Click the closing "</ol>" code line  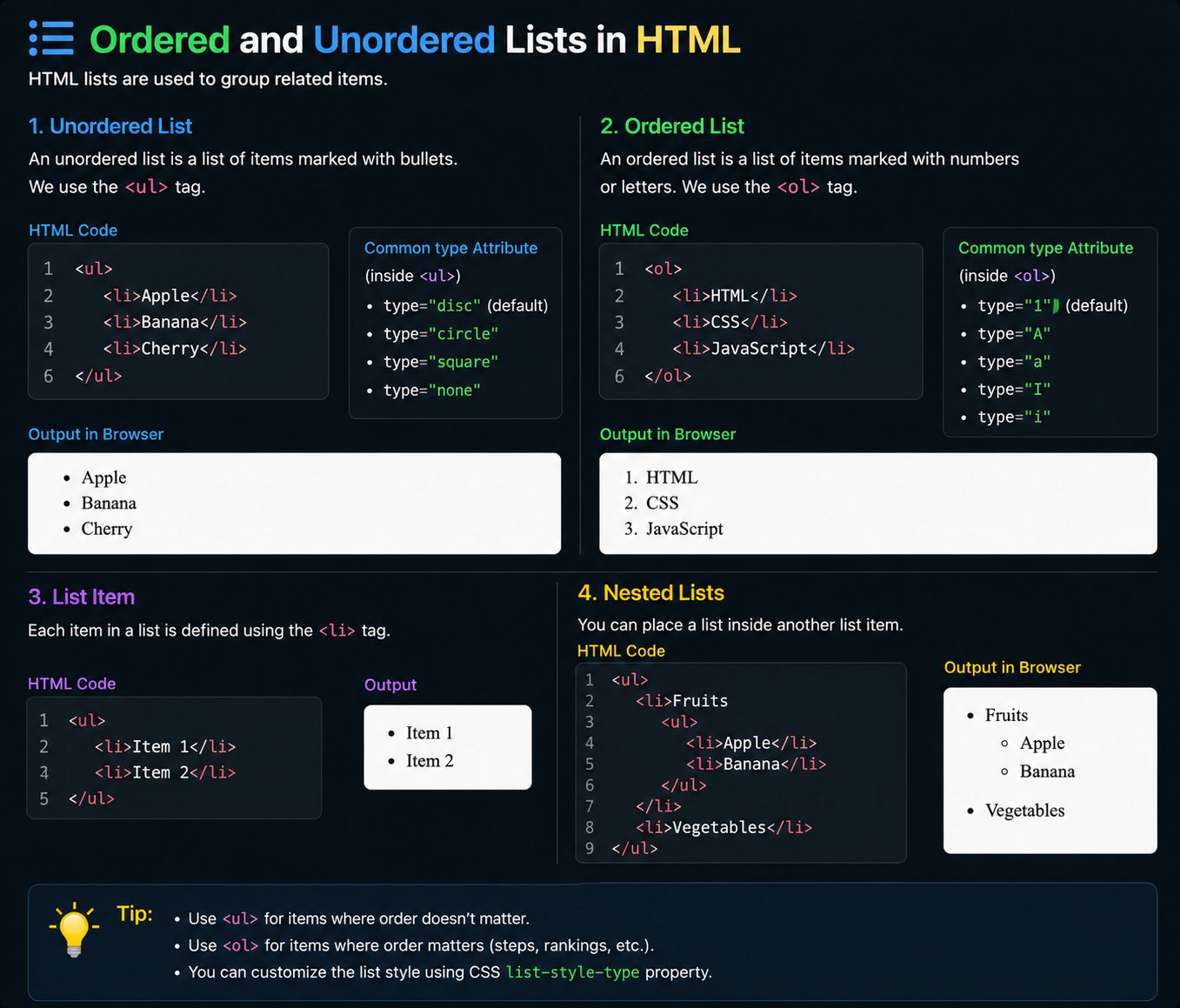pyautogui.click(x=668, y=376)
